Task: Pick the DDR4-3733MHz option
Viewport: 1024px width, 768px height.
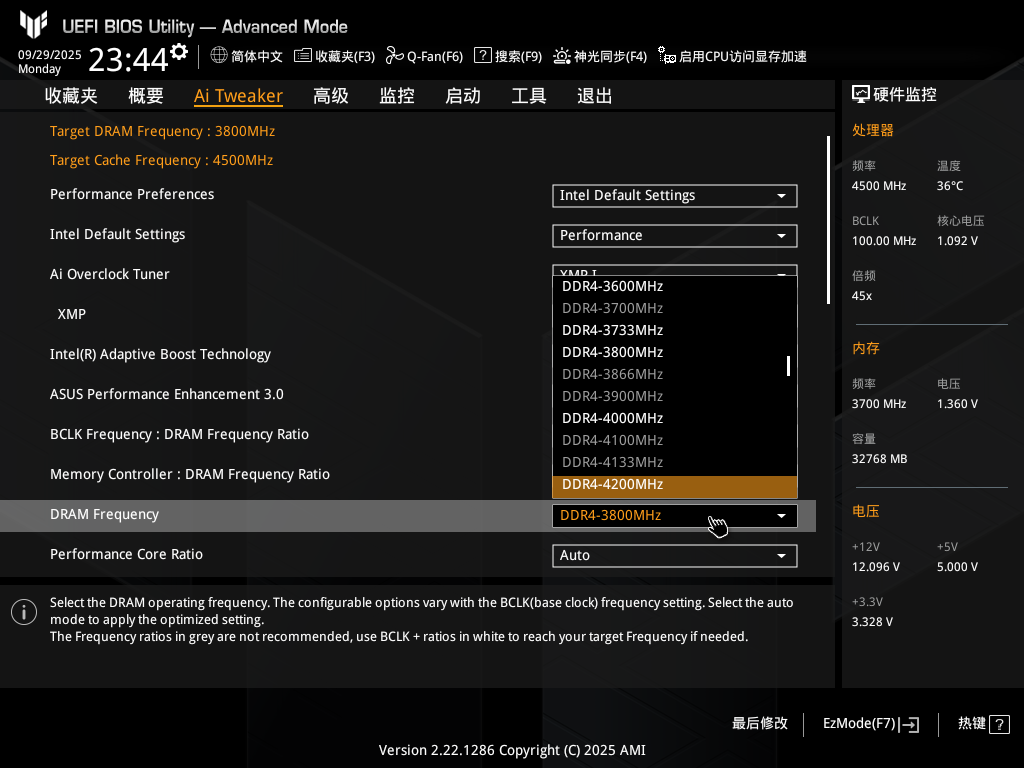Action: click(x=612, y=331)
